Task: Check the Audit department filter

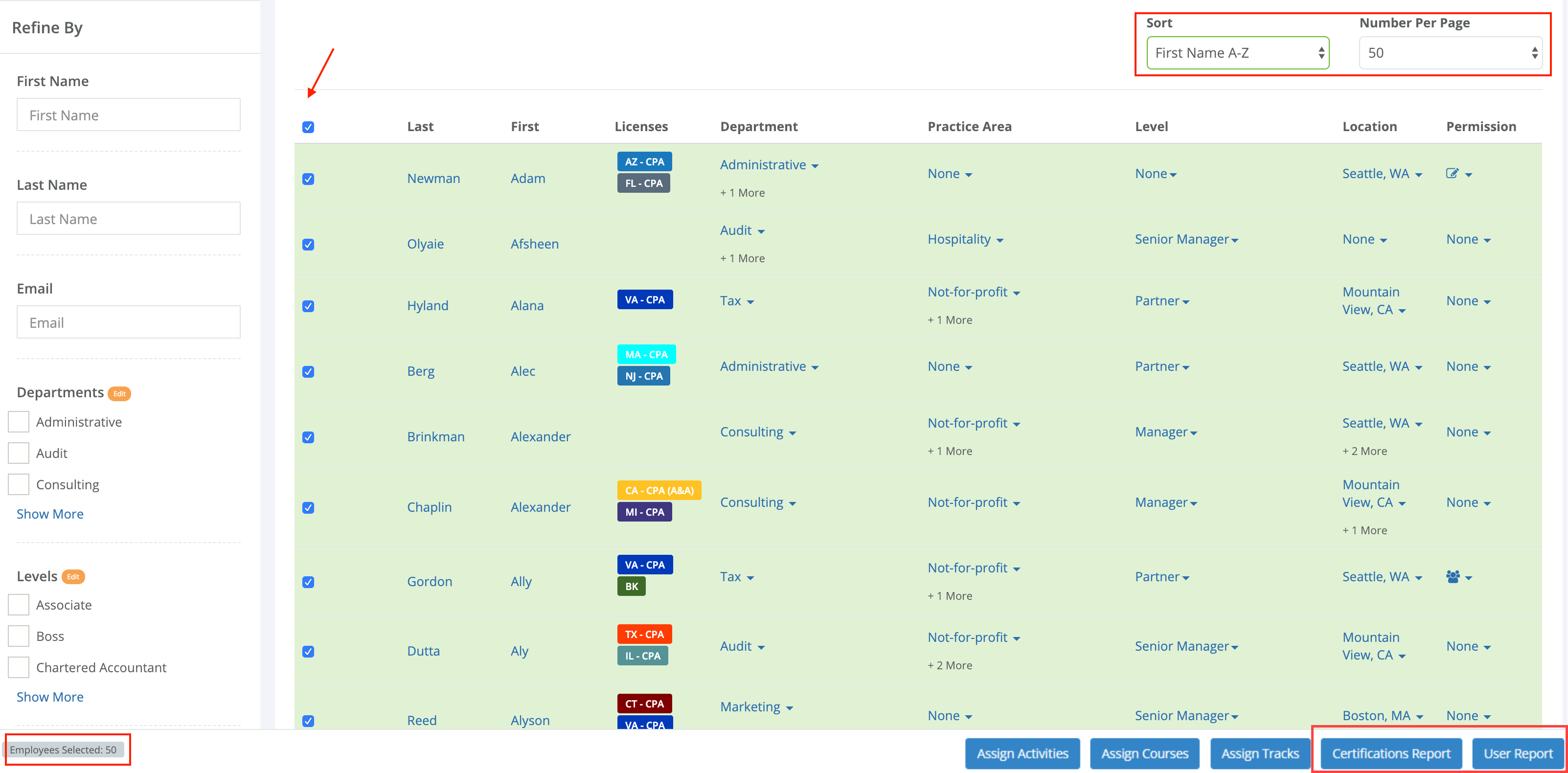Action: pos(18,453)
